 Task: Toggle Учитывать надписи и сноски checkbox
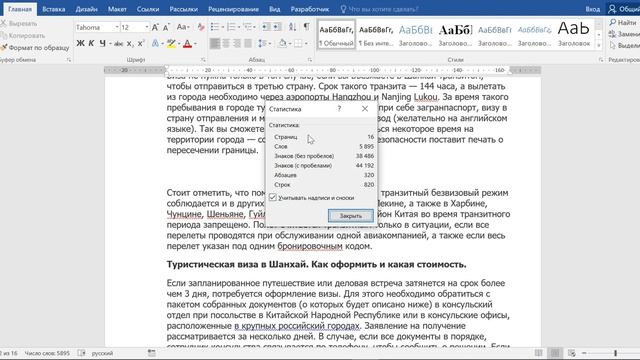tap(273, 198)
